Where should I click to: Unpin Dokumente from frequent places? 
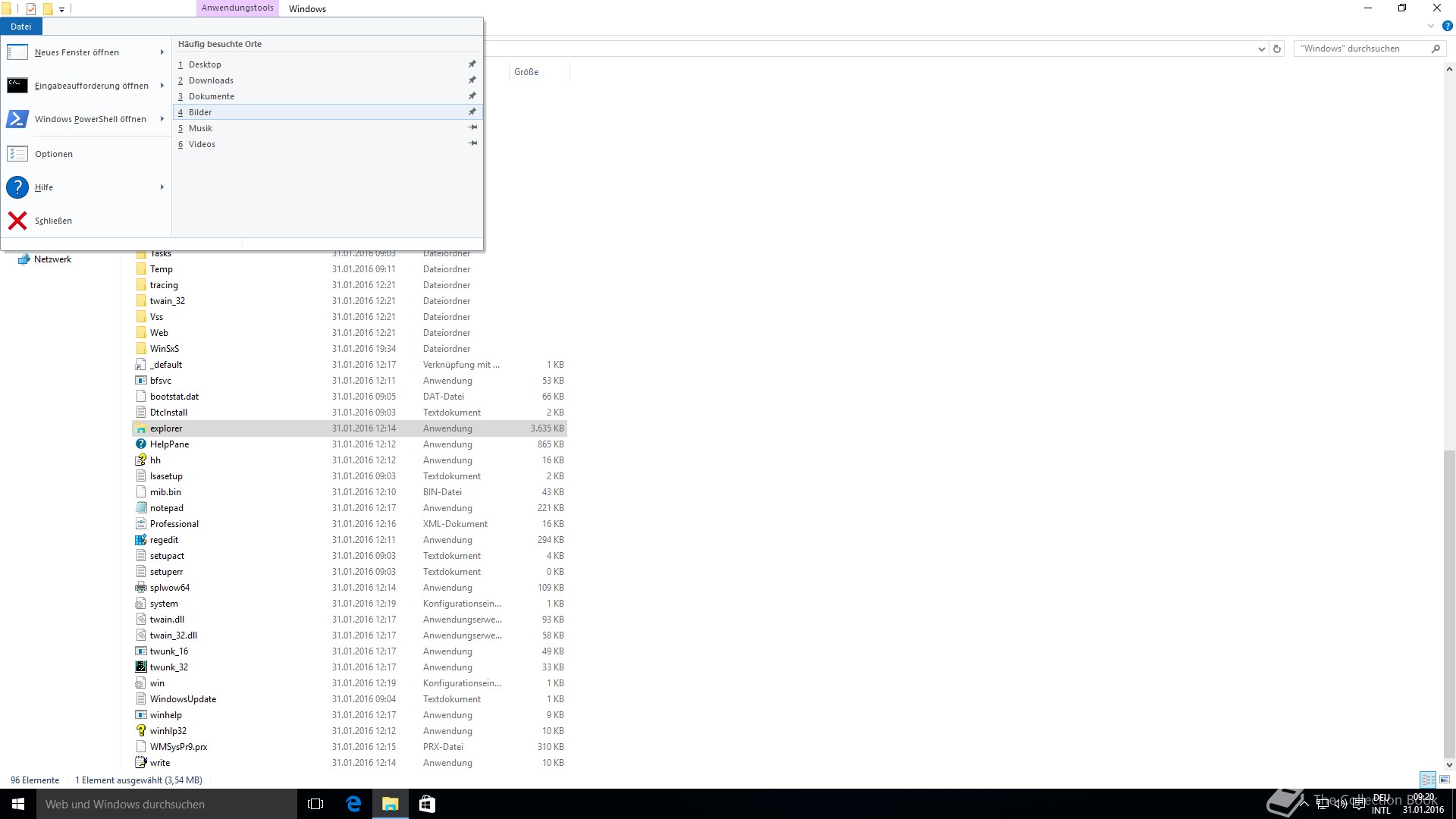tap(472, 96)
